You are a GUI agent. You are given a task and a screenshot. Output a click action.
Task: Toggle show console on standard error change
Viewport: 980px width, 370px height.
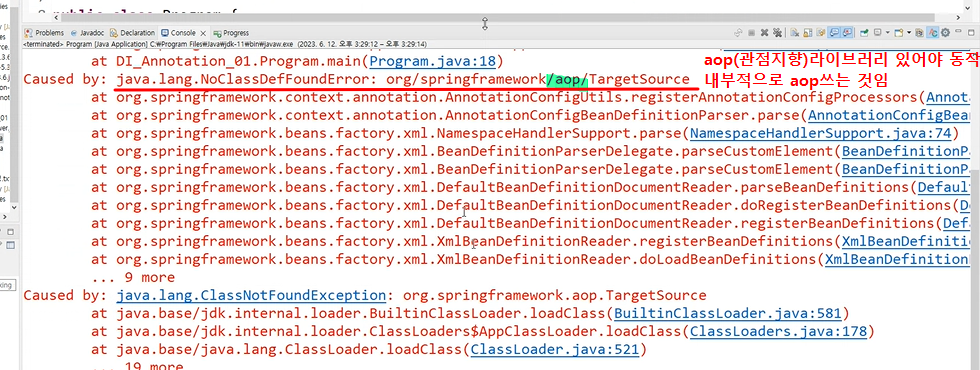(847, 32)
